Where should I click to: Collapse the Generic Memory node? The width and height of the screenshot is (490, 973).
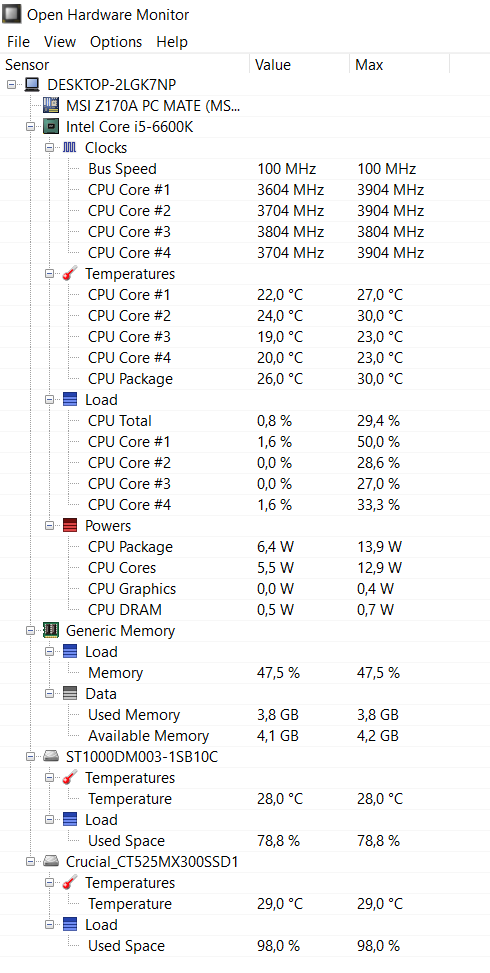pyautogui.click(x=30, y=631)
